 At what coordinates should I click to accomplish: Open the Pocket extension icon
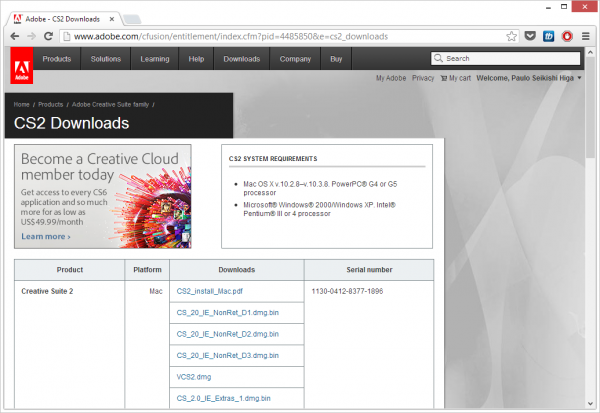click(x=530, y=36)
